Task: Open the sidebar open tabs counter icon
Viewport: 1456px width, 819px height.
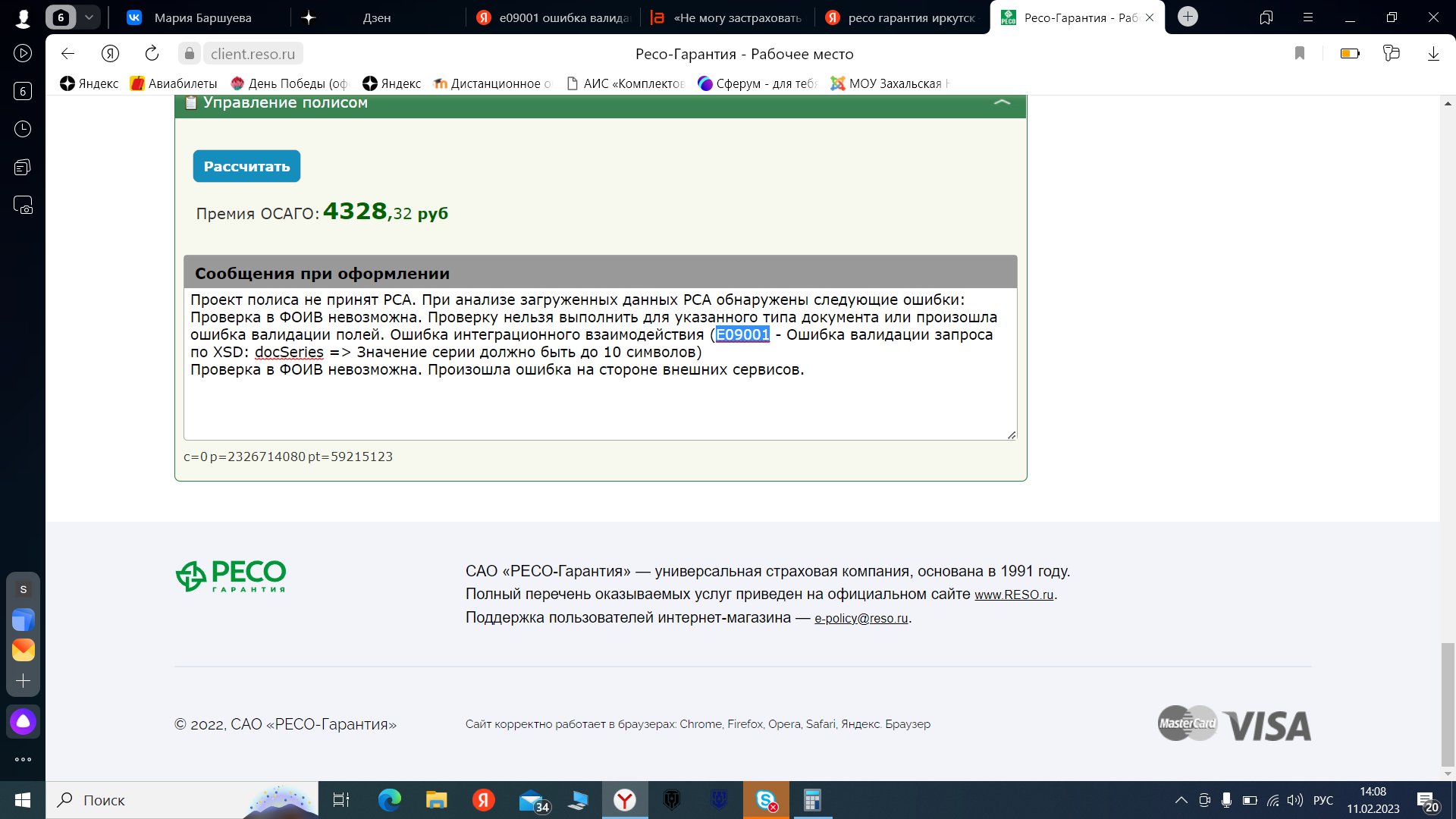Action: [23, 91]
